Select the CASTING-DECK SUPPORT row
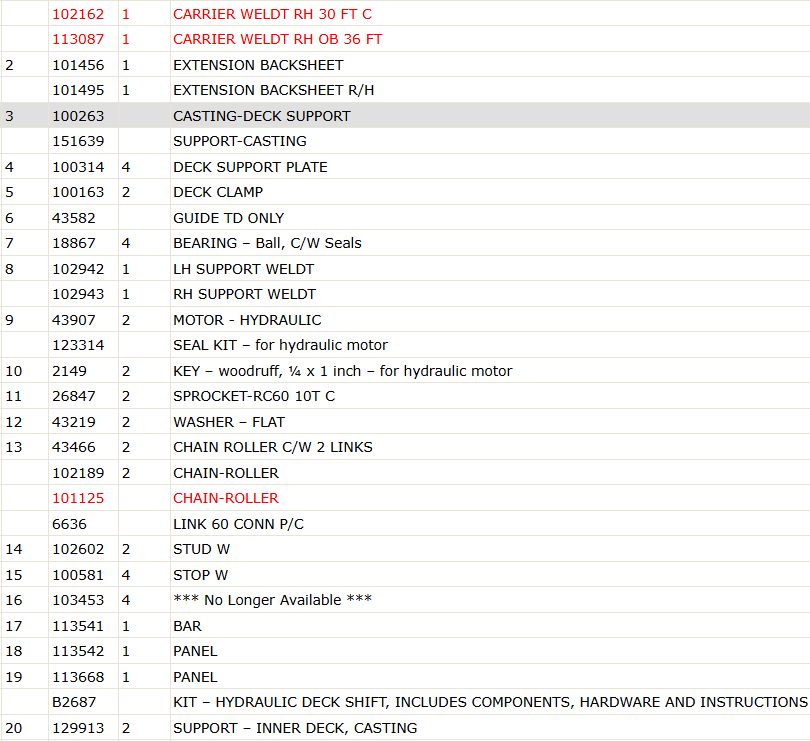 click(x=405, y=116)
